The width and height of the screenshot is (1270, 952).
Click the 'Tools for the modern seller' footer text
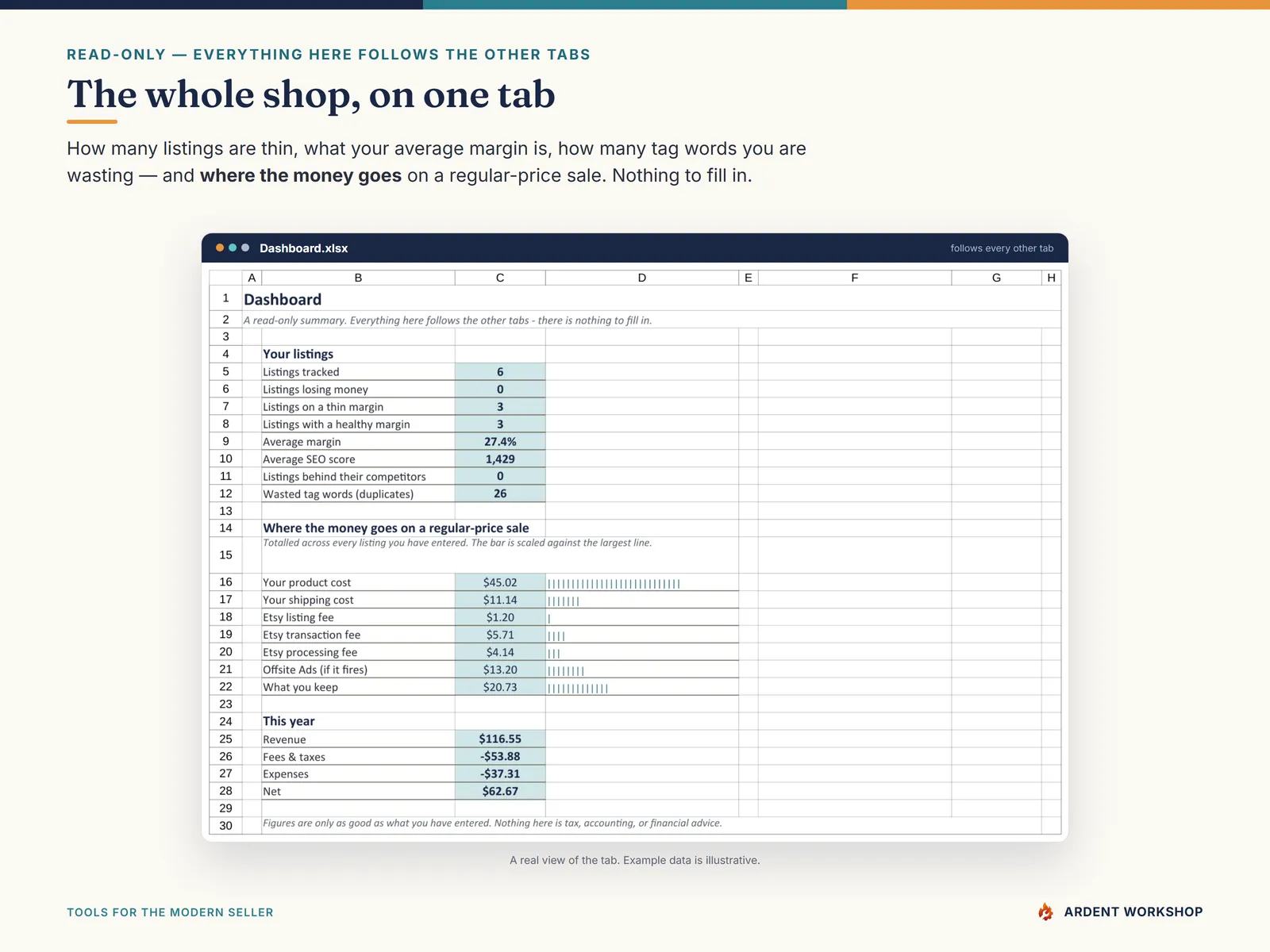pyautogui.click(x=170, y=912)
